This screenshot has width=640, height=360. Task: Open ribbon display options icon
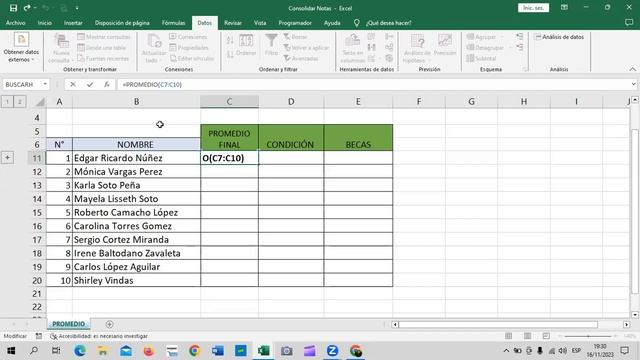coord(564,8)
